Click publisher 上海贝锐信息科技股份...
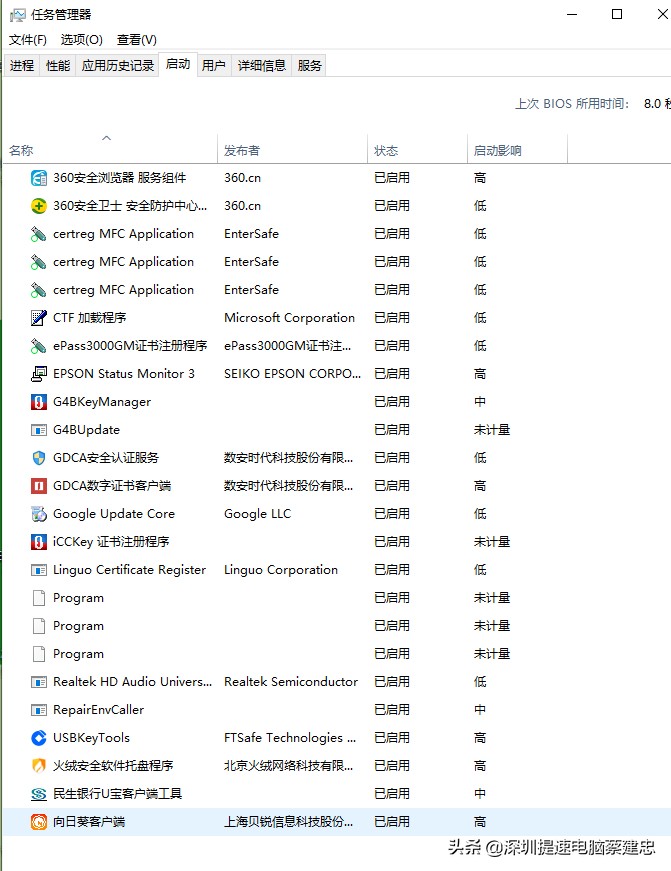671x871 pixels. tap(288, 822)
